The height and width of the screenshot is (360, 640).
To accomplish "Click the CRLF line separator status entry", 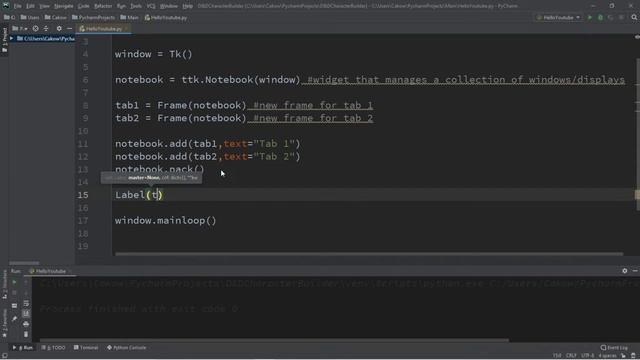I will [x=571, y=356].
